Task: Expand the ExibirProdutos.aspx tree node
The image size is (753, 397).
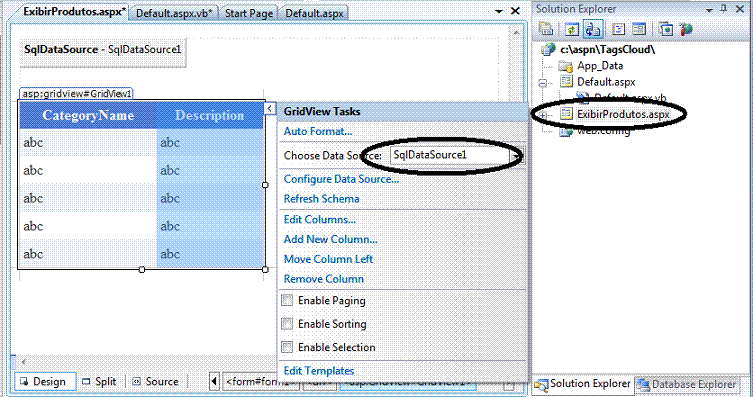Action: (543, 115)
